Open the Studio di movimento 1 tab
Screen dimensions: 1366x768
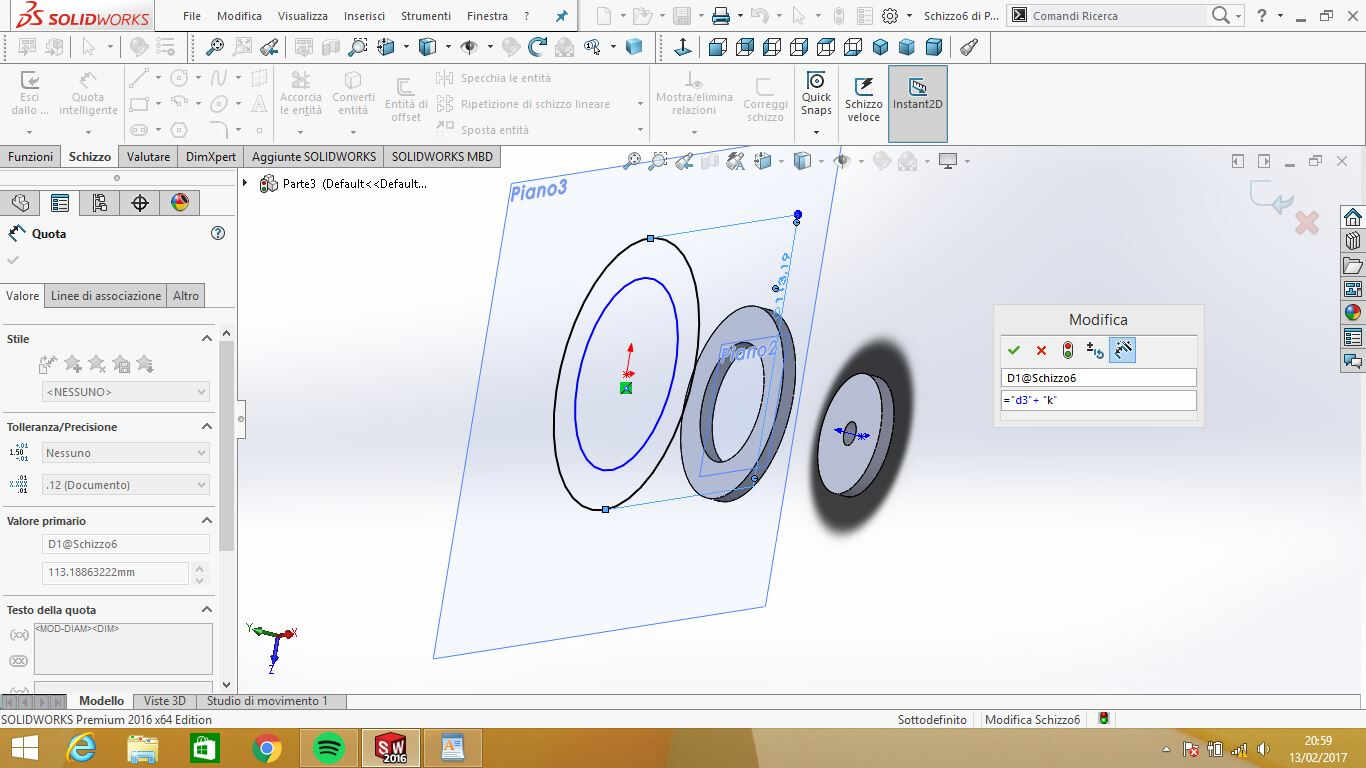point(267,701)
